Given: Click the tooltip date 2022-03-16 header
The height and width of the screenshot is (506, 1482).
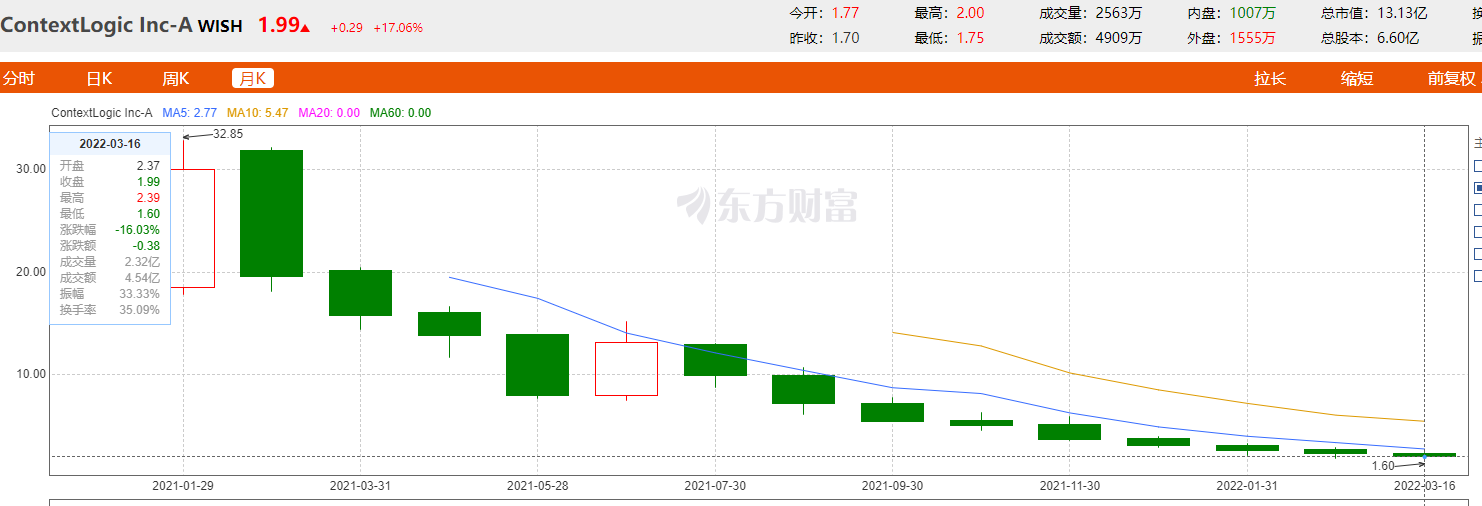Looking at the screenshot, I should tap(110, 144).
